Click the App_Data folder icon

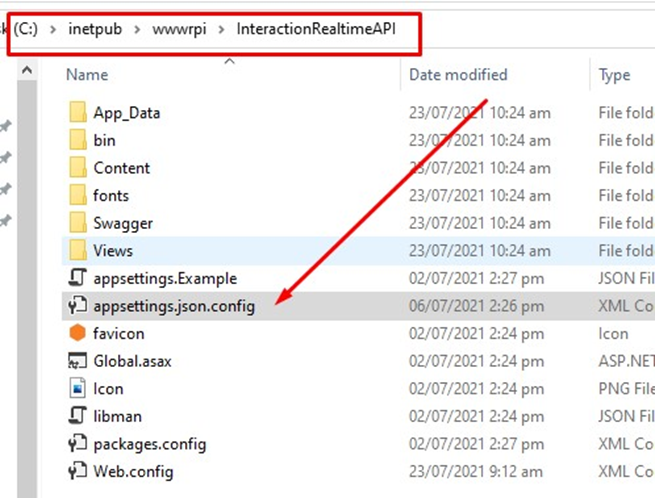(78, 113)
